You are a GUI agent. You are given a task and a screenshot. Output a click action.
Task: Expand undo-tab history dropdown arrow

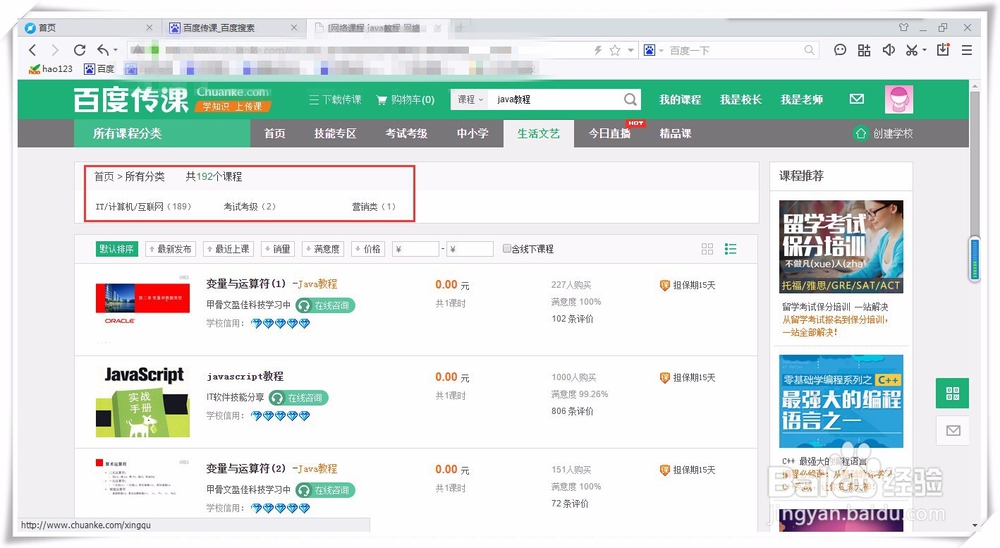pos(115,50)
